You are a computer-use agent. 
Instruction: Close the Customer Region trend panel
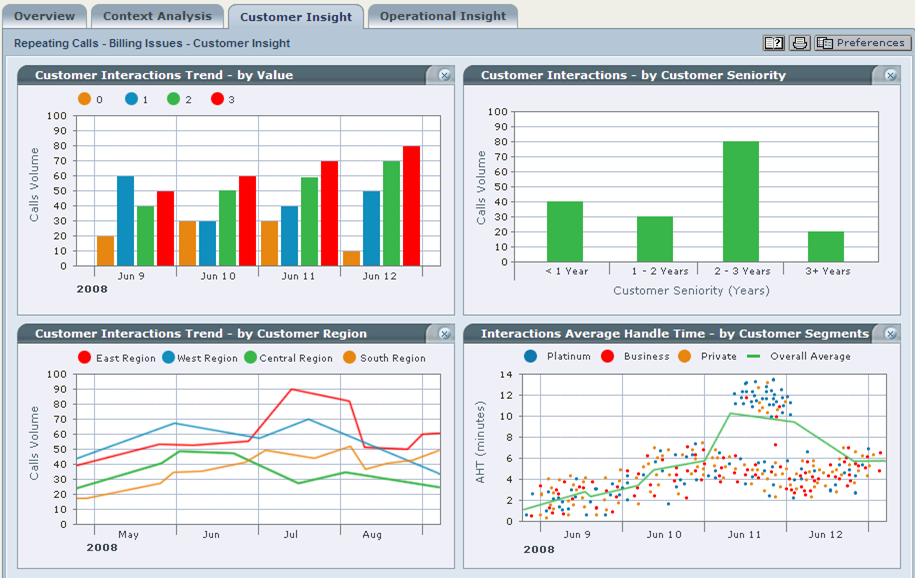445,334
